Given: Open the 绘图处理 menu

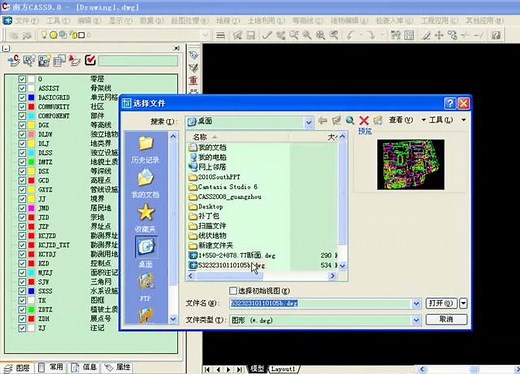Looking at the screenshot, I should (190, 21).
